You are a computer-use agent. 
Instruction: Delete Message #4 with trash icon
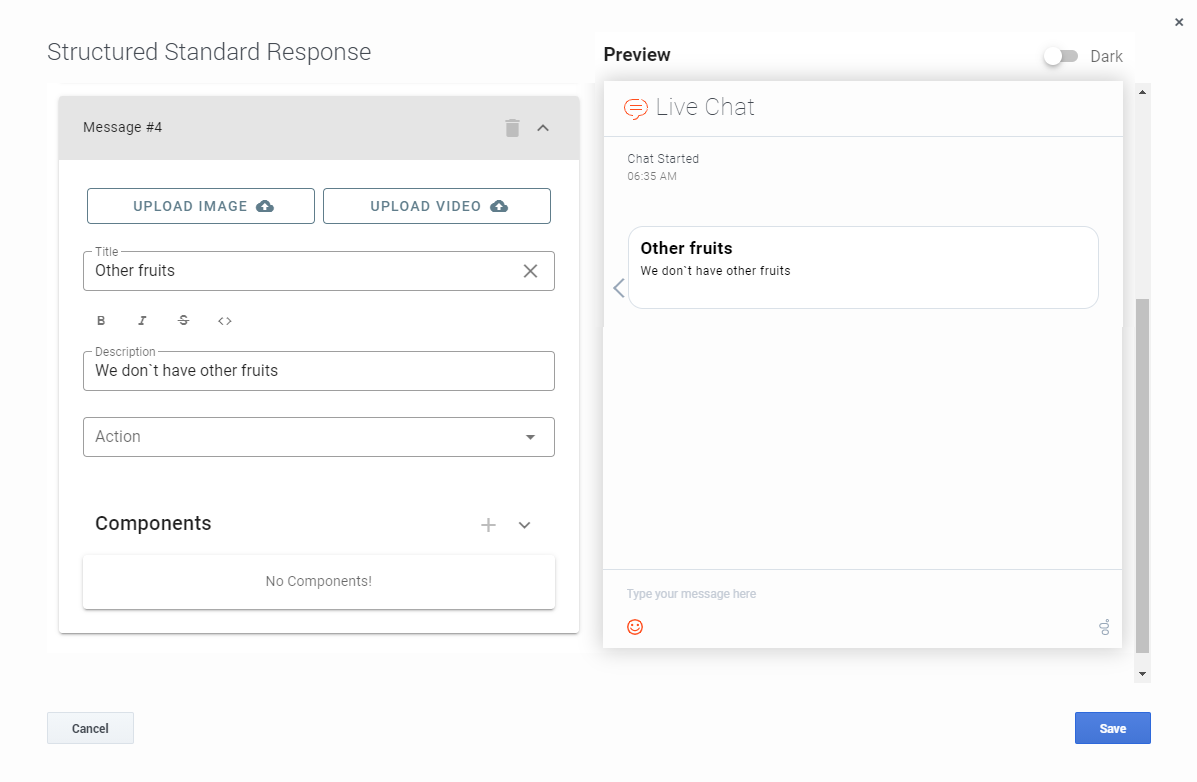pyautogui.click(x=512, y=128)
